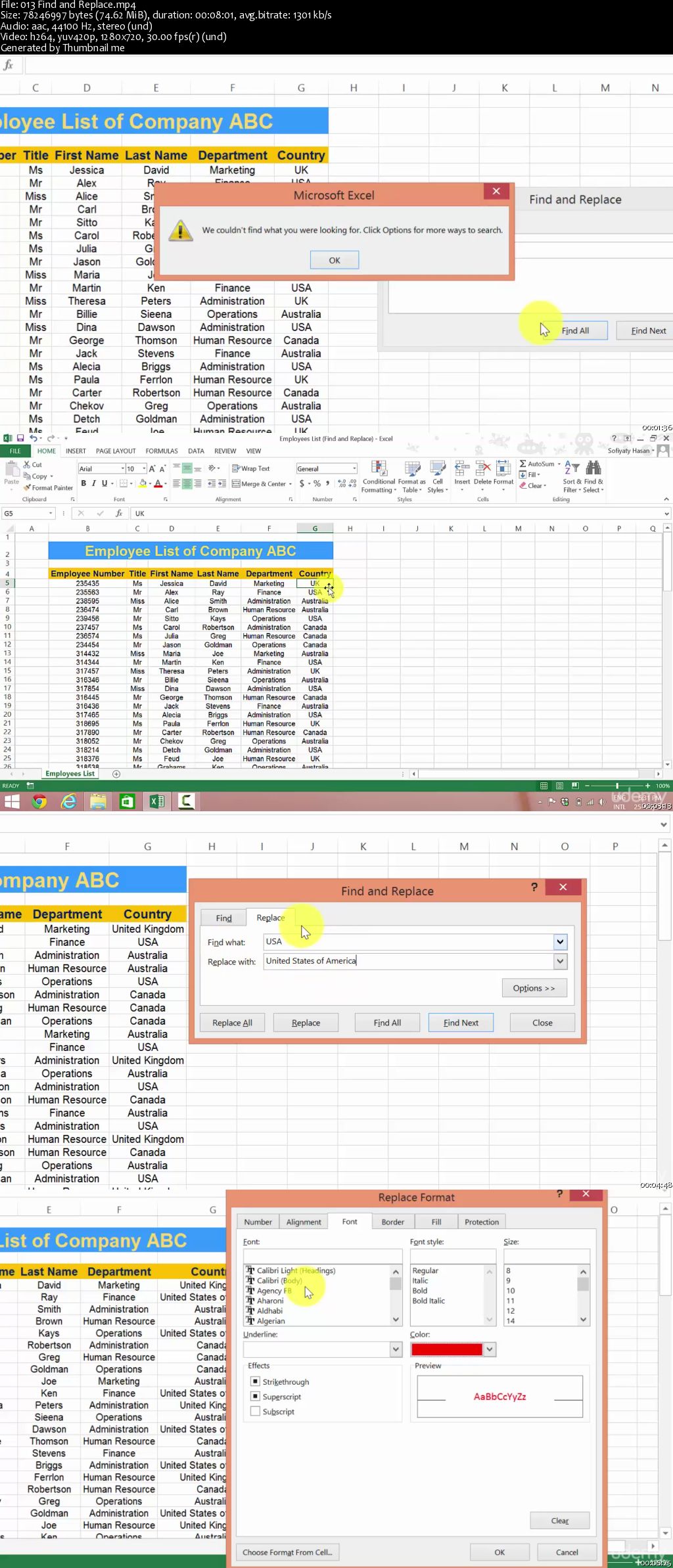Click the Cell Styles icon
673x1568 pixels.
[437, 468]
